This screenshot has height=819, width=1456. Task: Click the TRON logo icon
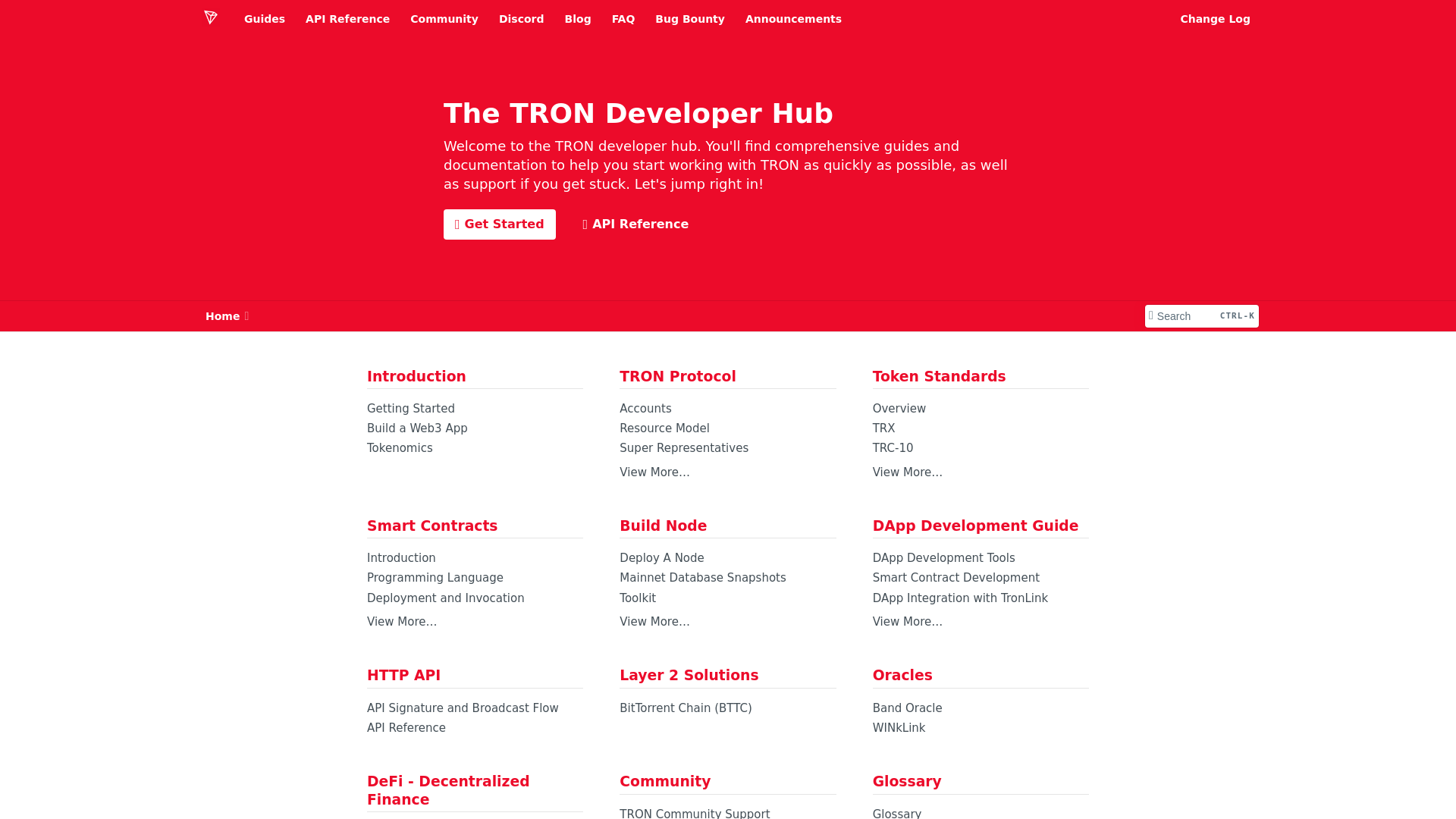tap(211, 17)
